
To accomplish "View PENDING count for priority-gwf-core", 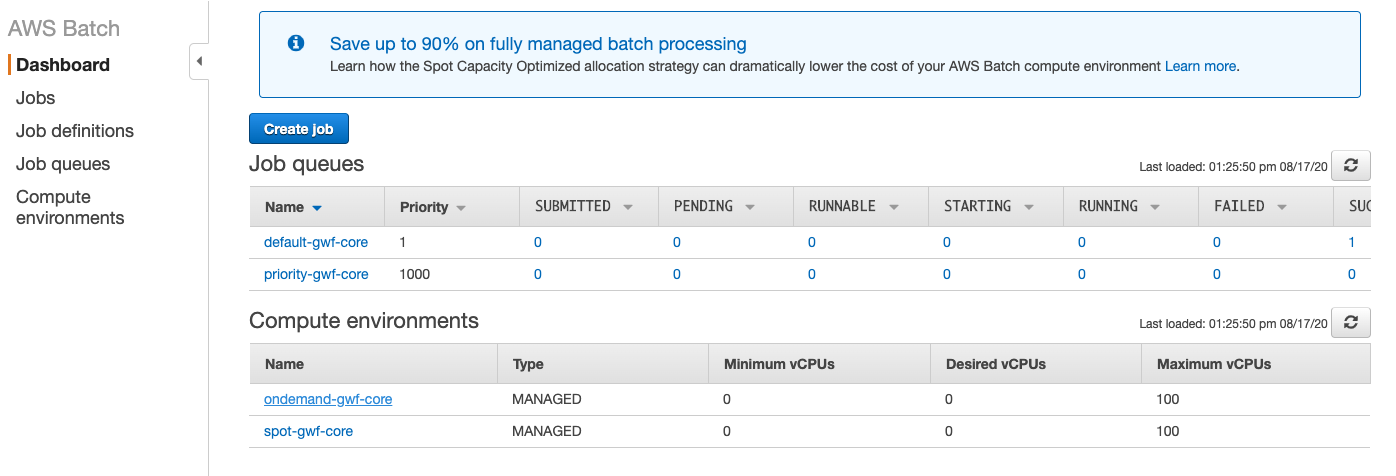I will click(x=677, y=274).
